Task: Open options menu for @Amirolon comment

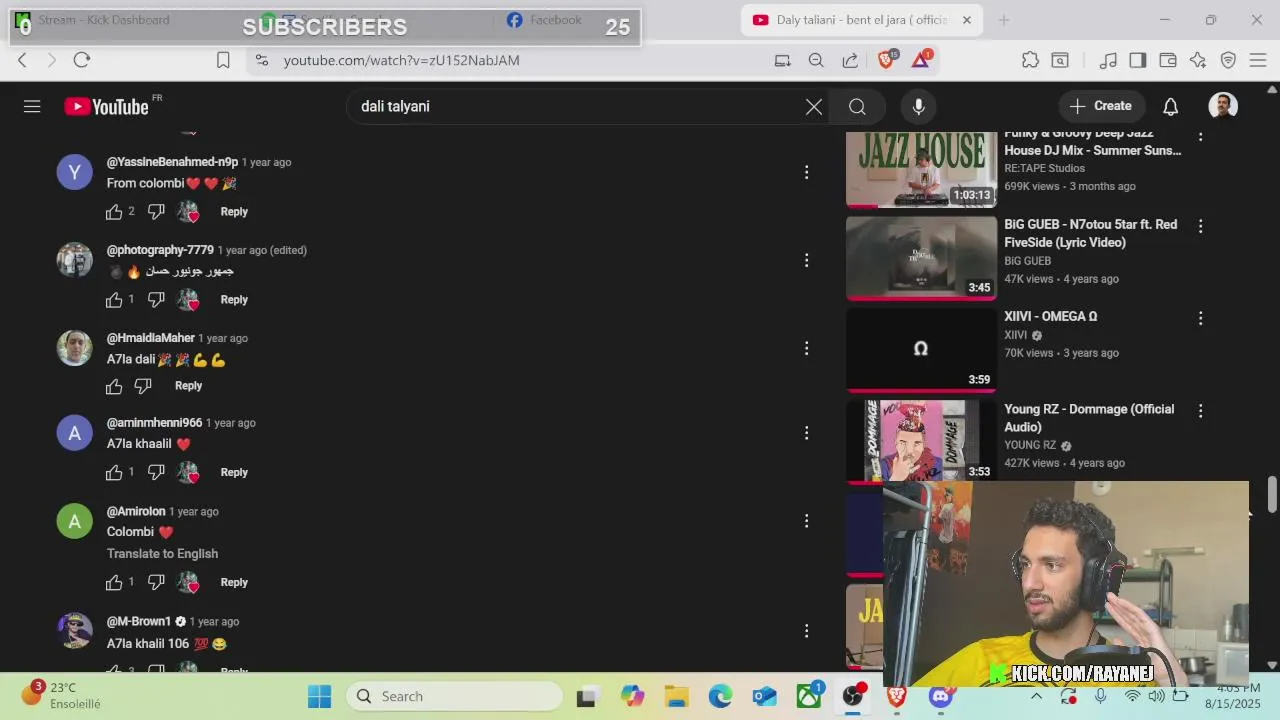Action: point(806,521)
